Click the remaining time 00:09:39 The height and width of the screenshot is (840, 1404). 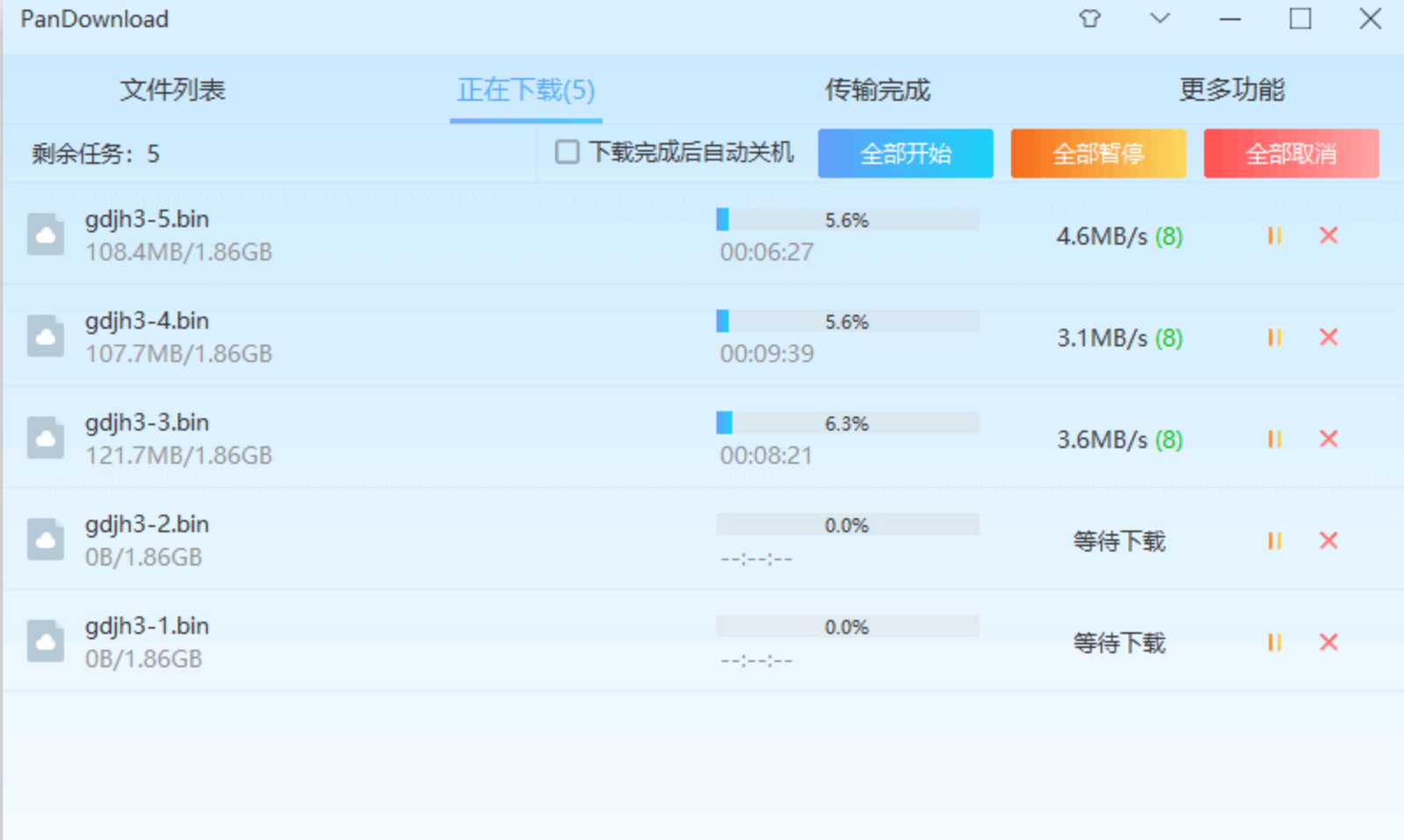tap(767, 354)
